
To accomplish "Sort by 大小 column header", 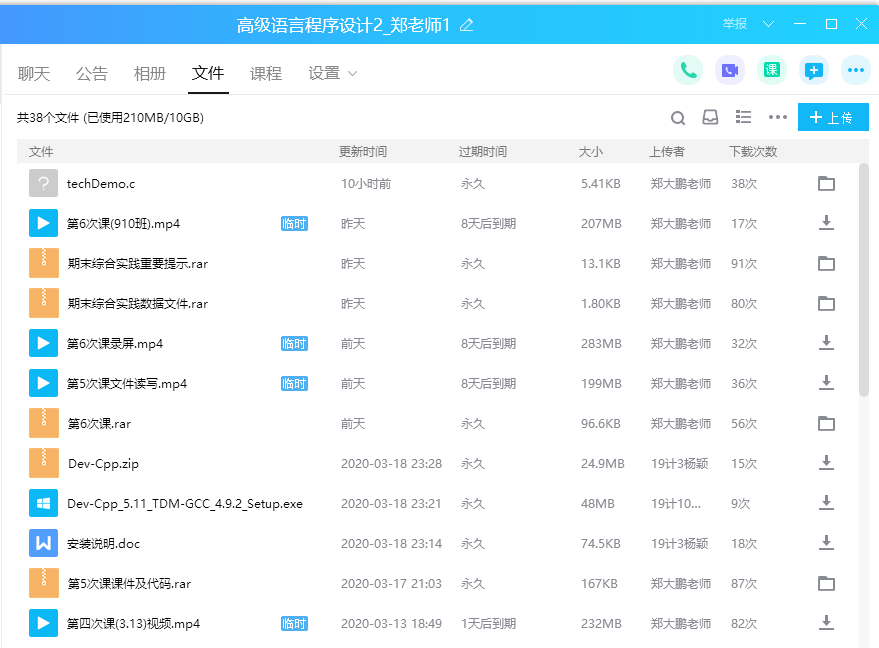I will 591,151.
